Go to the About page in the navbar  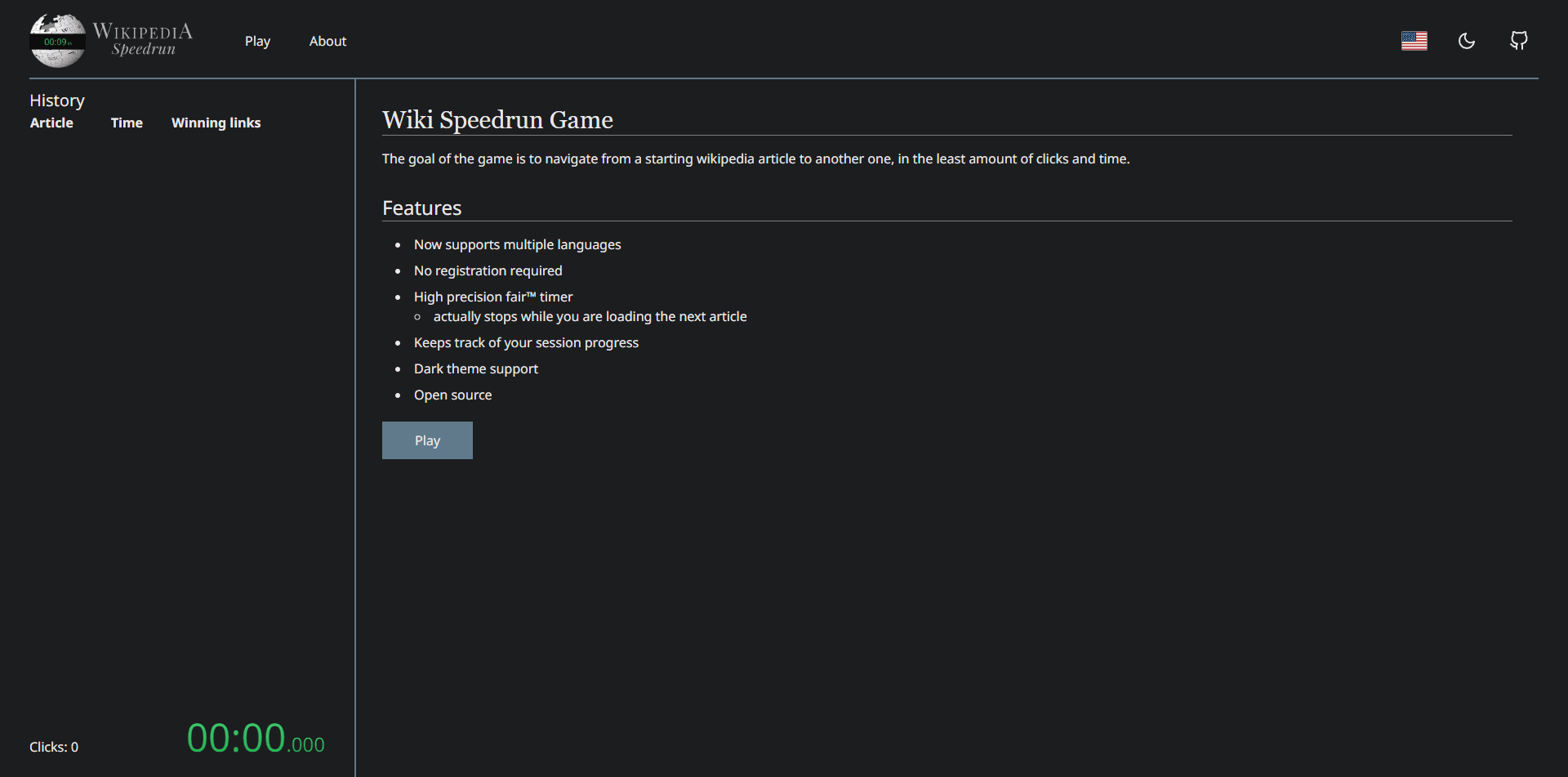[327, 41]
